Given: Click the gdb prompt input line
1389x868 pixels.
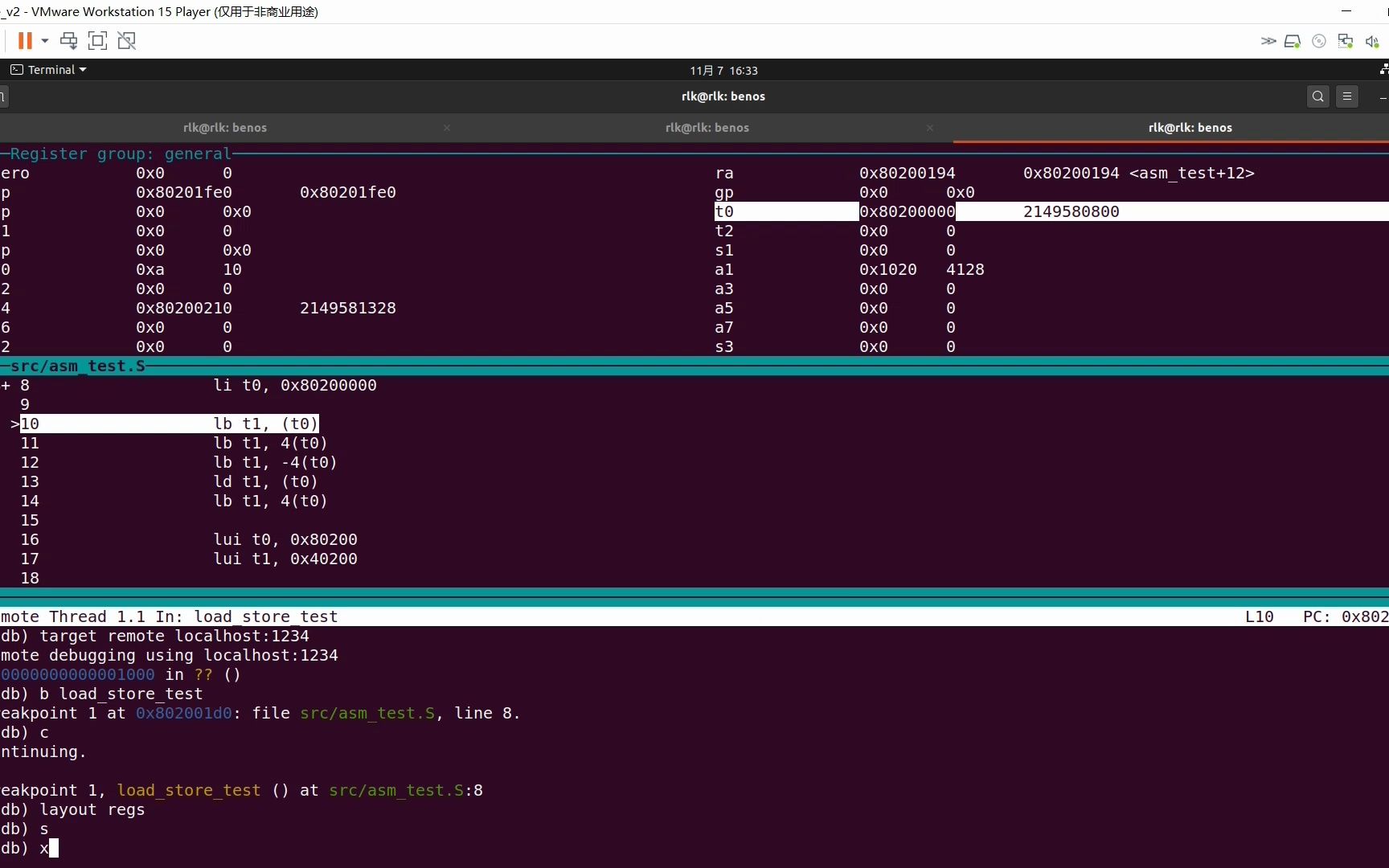Looking at the screenshot, I should [29, 848].
